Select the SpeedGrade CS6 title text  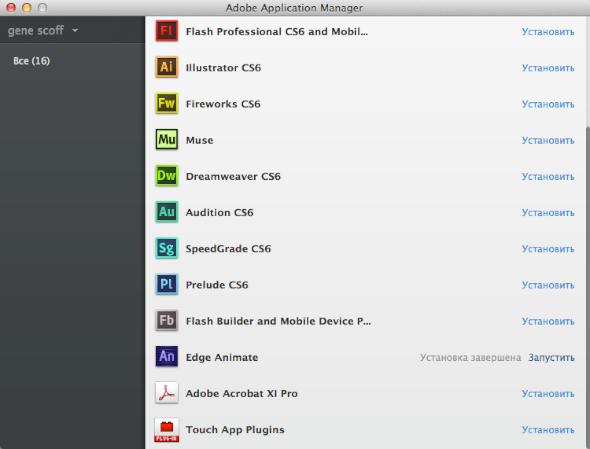pos(228,249)
